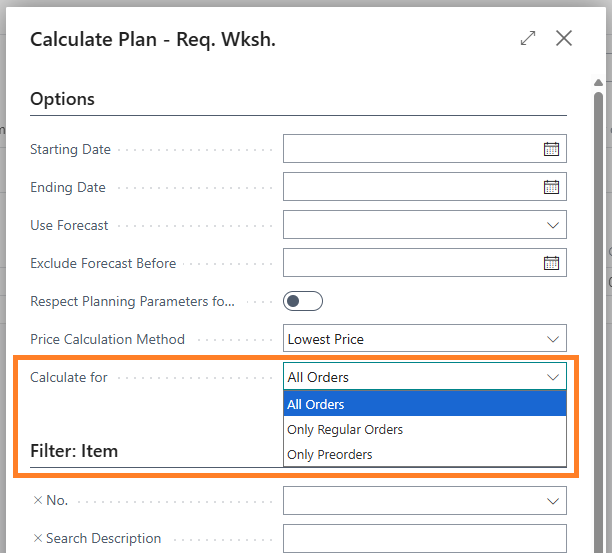Open the Exclude Forecast Before calendar picker

pyautogui.click(x=551, y=263)
